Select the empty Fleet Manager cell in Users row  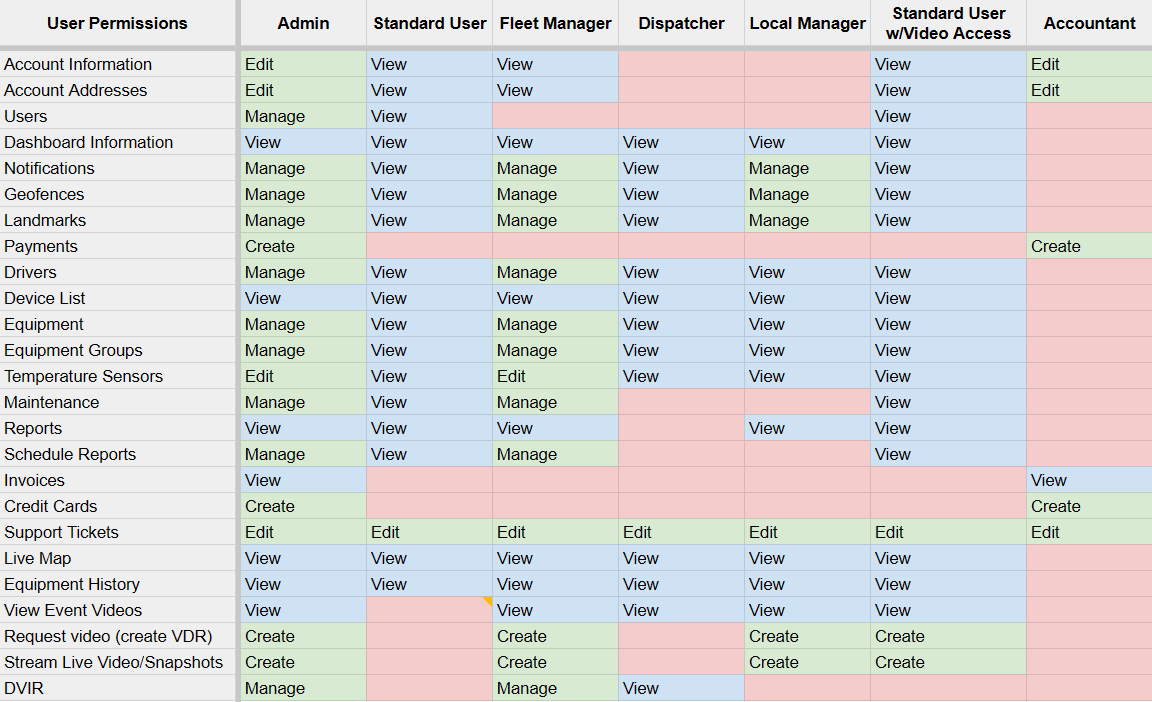click(x=555, y=116)
